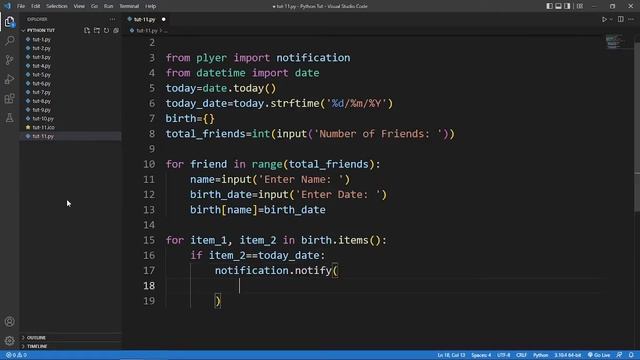Open the Run menu
Screen dimensions: 640x360
[x=108, y=6]
